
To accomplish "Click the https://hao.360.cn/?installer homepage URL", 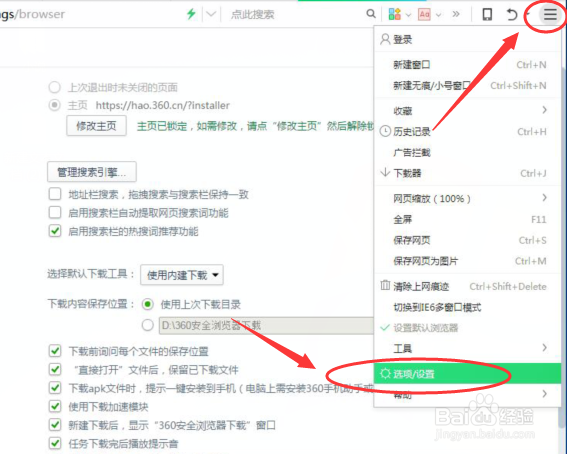I will click(x=163, y=105).
